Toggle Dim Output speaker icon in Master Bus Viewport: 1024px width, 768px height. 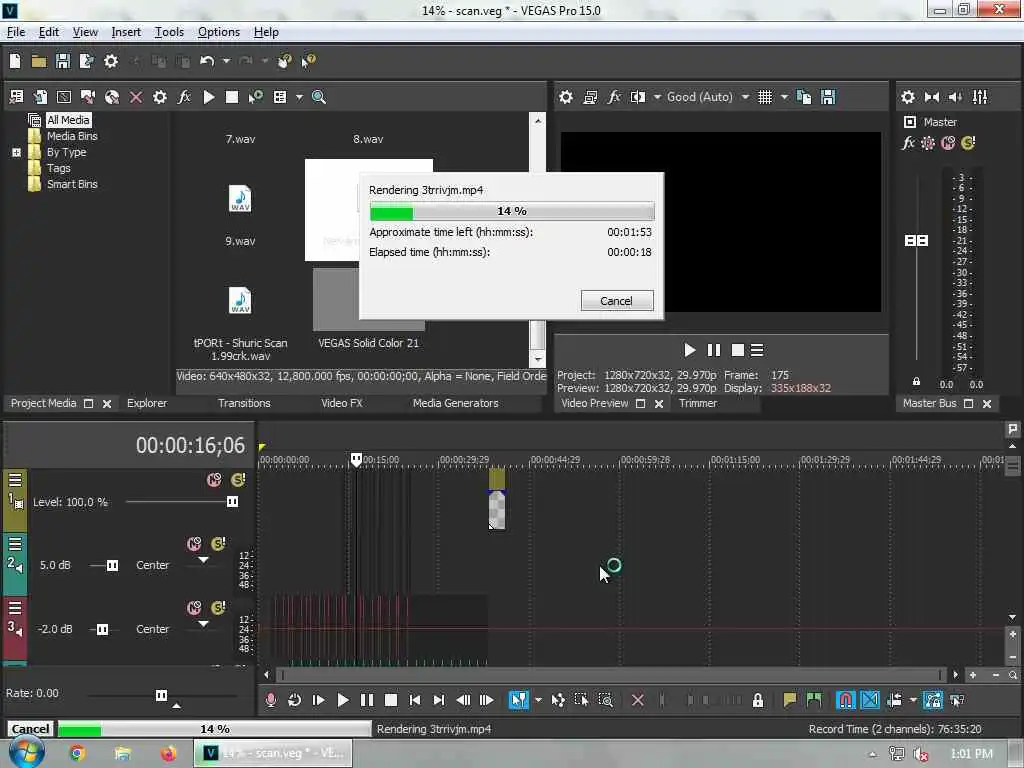click(955, 97)
